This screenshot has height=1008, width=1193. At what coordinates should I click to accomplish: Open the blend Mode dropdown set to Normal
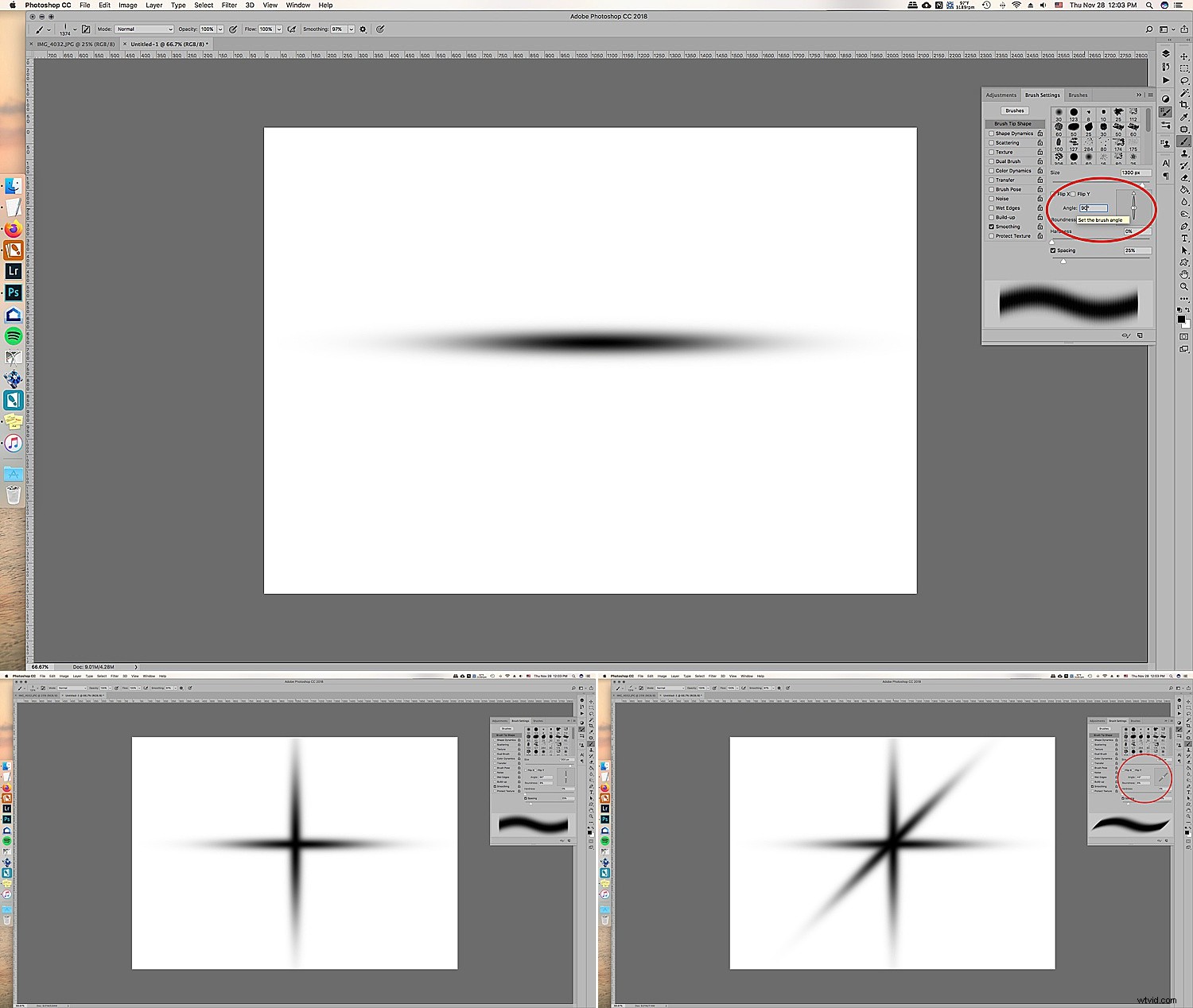click(x=145, y=29)
